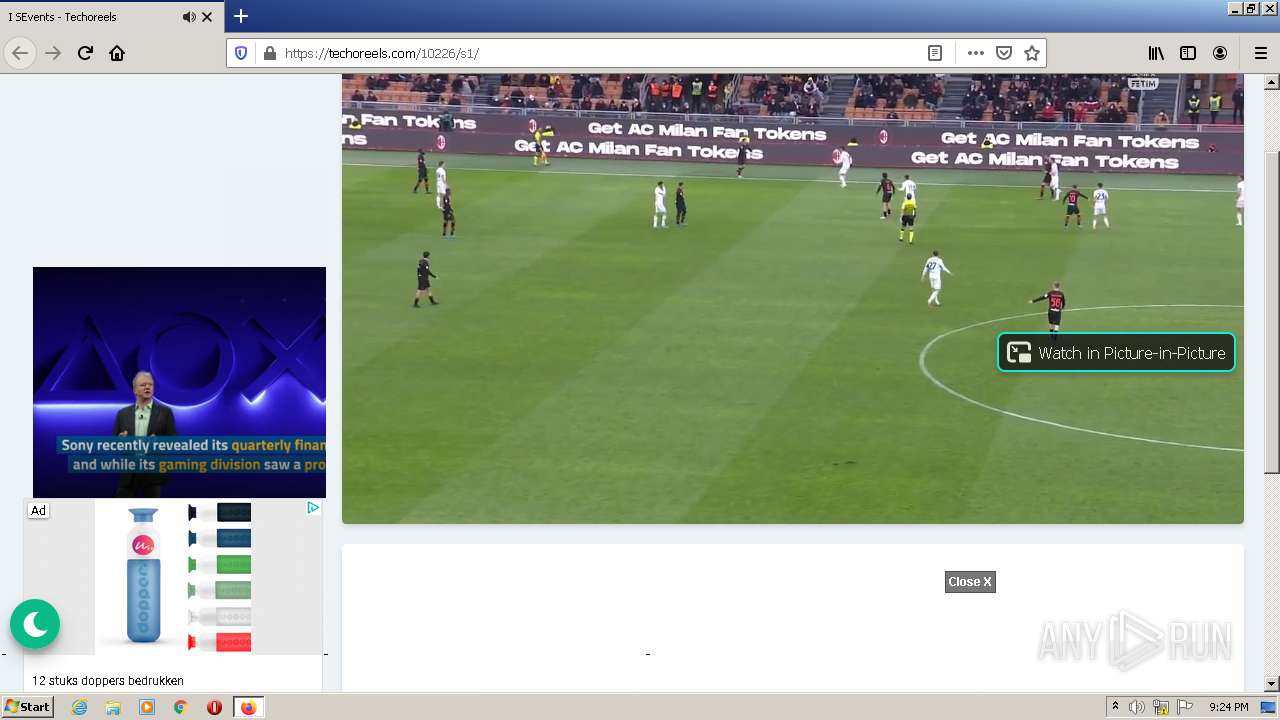Close the SEvents - Techoreels tab

point(207,17)
